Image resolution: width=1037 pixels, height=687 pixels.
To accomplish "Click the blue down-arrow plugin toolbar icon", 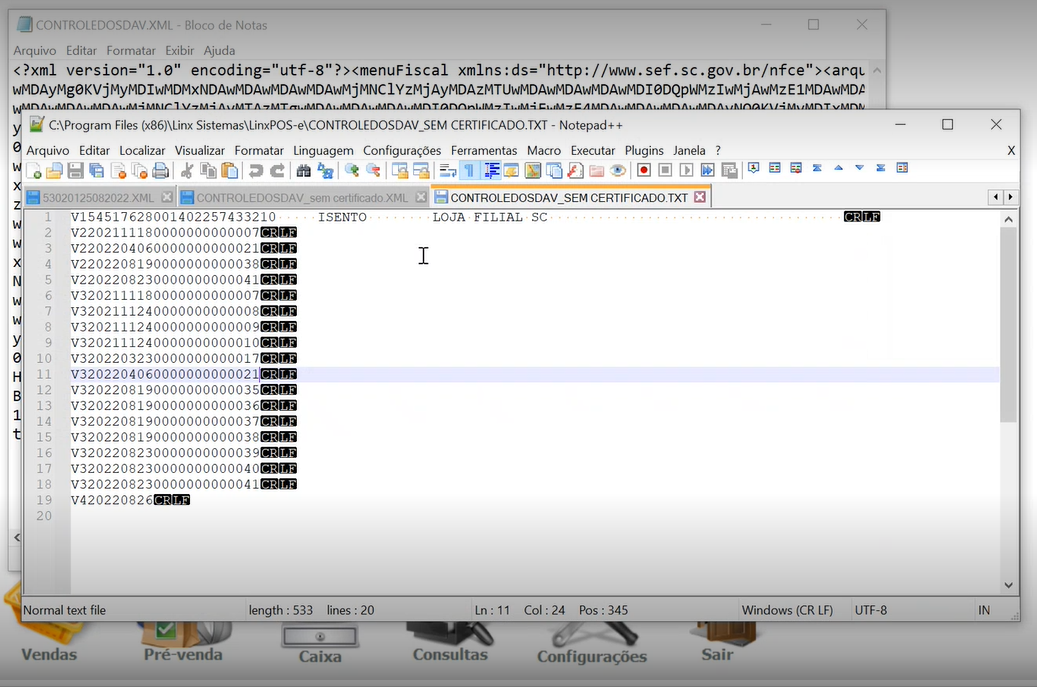I will (x=860, y=168).
